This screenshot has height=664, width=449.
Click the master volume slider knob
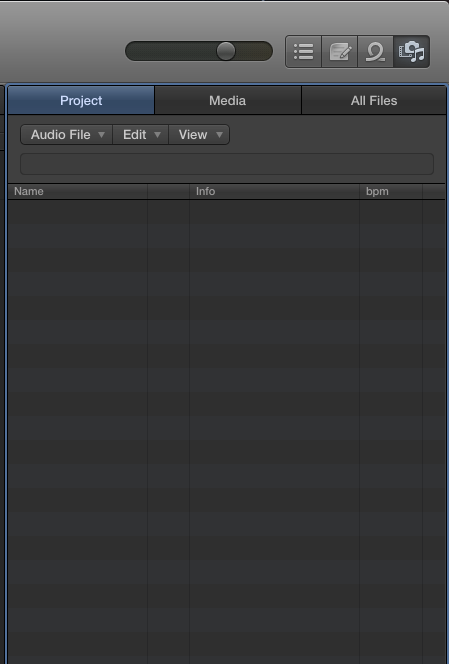pyautogui.click(x=226, y=51)
